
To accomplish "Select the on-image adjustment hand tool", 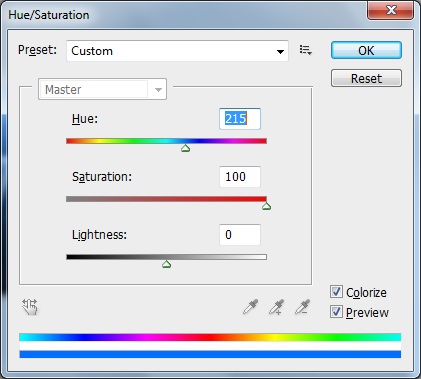I will [30, 307].
